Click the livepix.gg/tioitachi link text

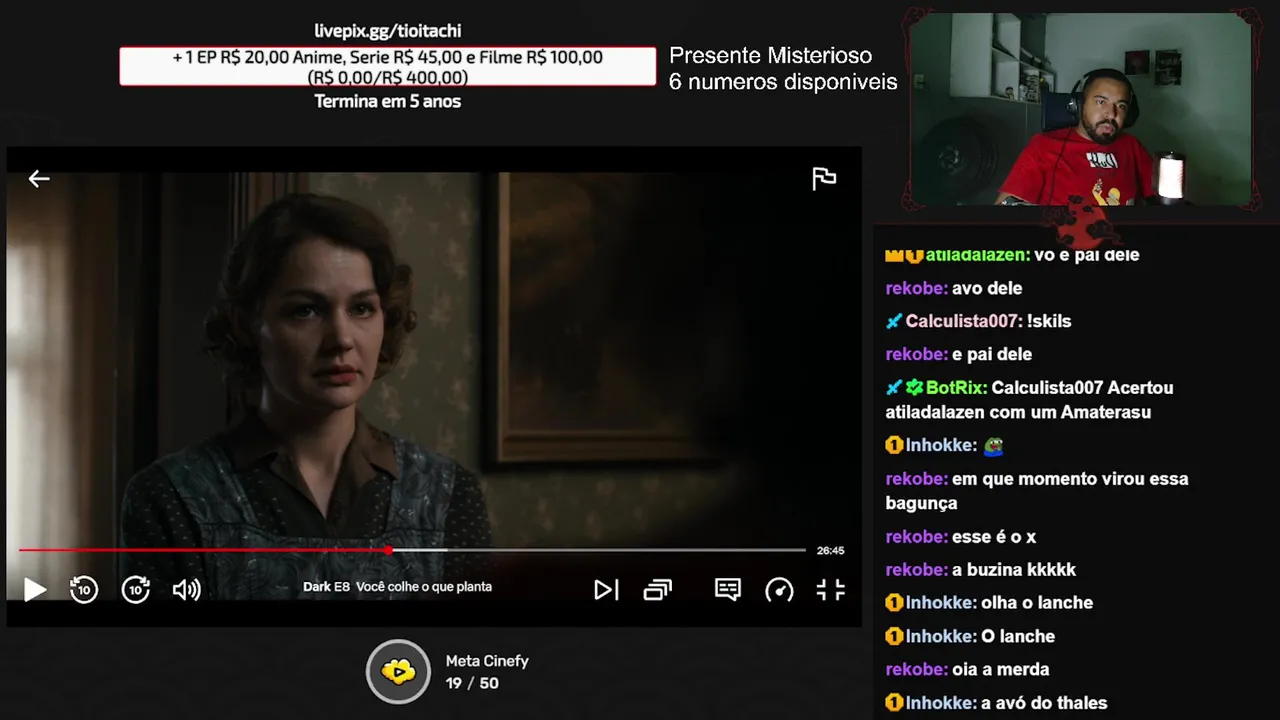tap(388, 31)
